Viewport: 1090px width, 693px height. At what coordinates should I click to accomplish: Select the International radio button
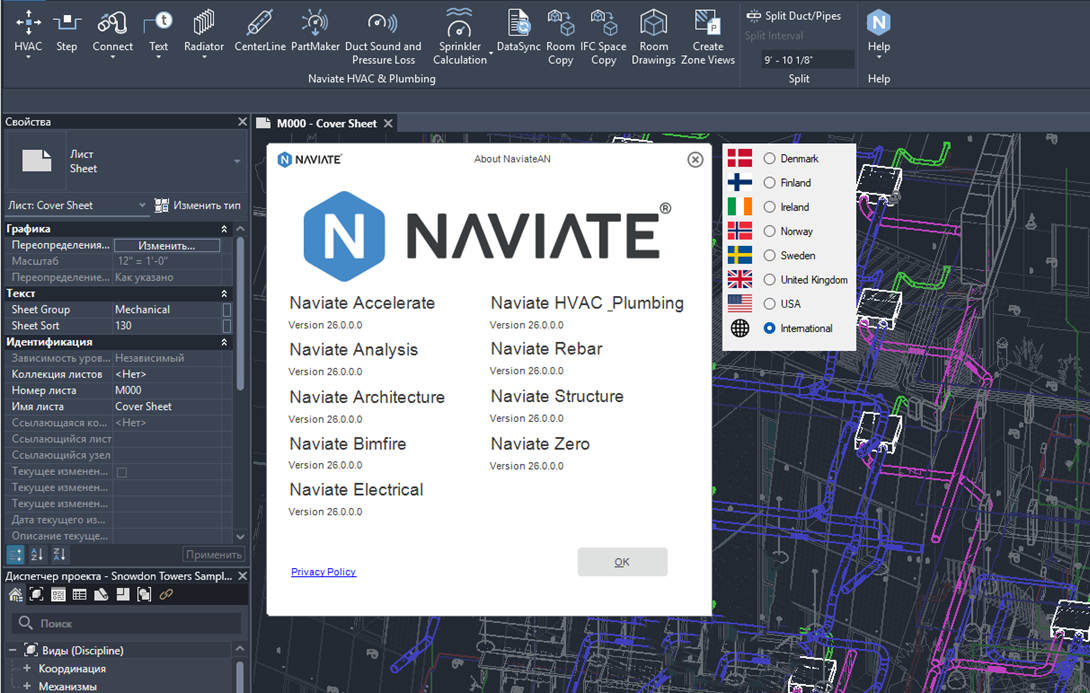(770, 328)
